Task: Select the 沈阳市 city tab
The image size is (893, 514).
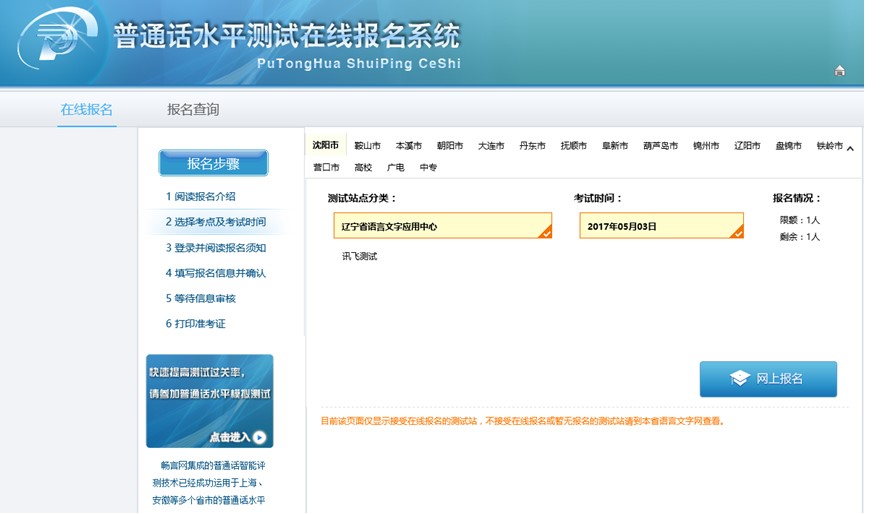Action: [x=326, y=146]
